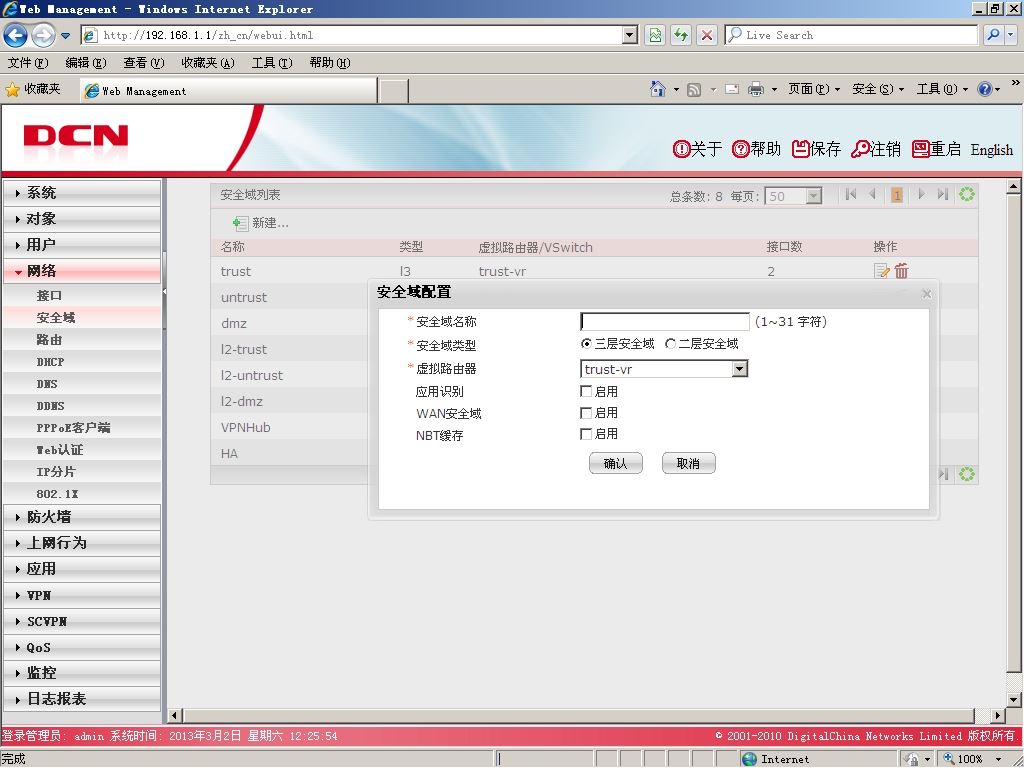This screenshot has width=1024, height=768.
Task: Go to previous page of zone list
Action: 872,194
